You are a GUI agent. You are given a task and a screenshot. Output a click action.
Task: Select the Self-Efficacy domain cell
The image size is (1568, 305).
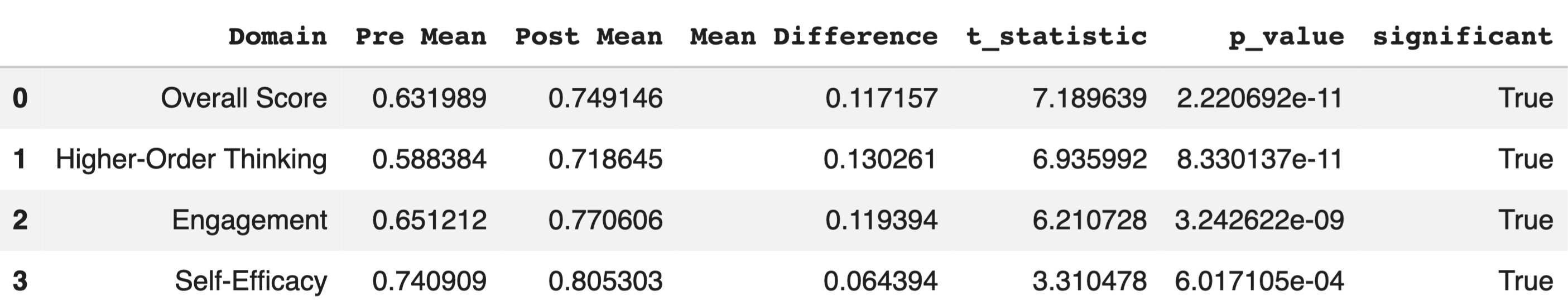251,280
